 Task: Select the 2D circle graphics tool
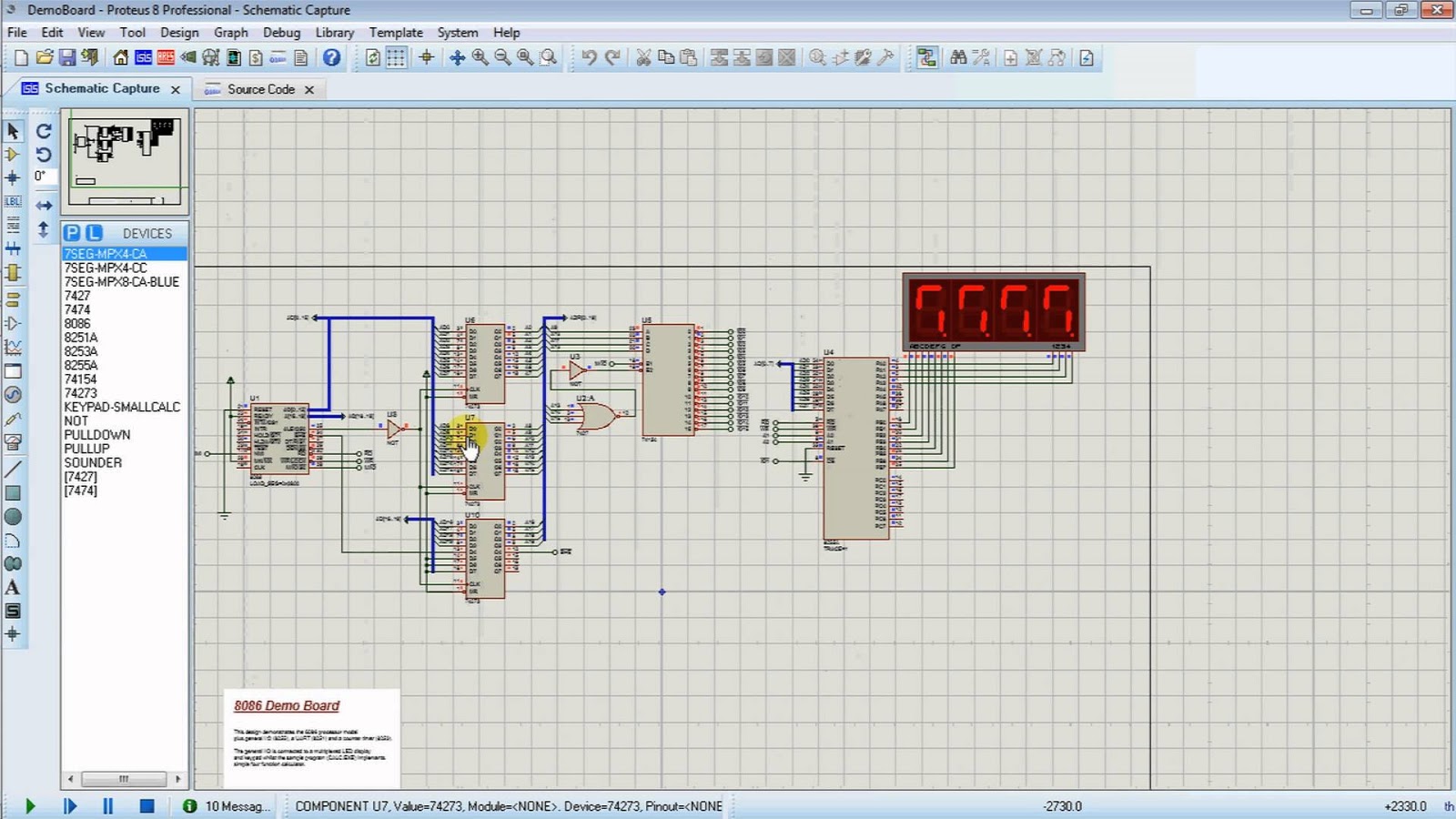coord(13,517)
